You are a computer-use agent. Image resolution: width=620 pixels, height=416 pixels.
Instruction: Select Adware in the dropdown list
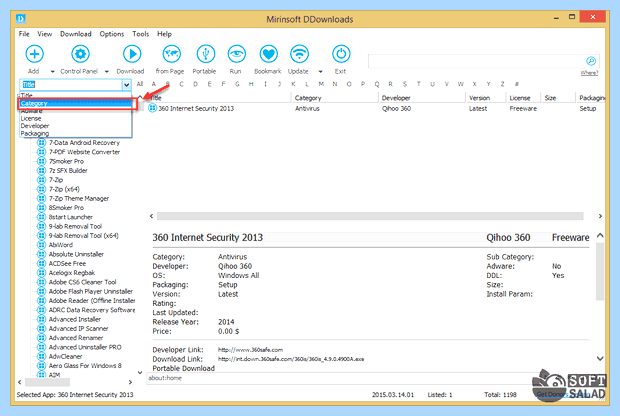(x=76, y=111)
